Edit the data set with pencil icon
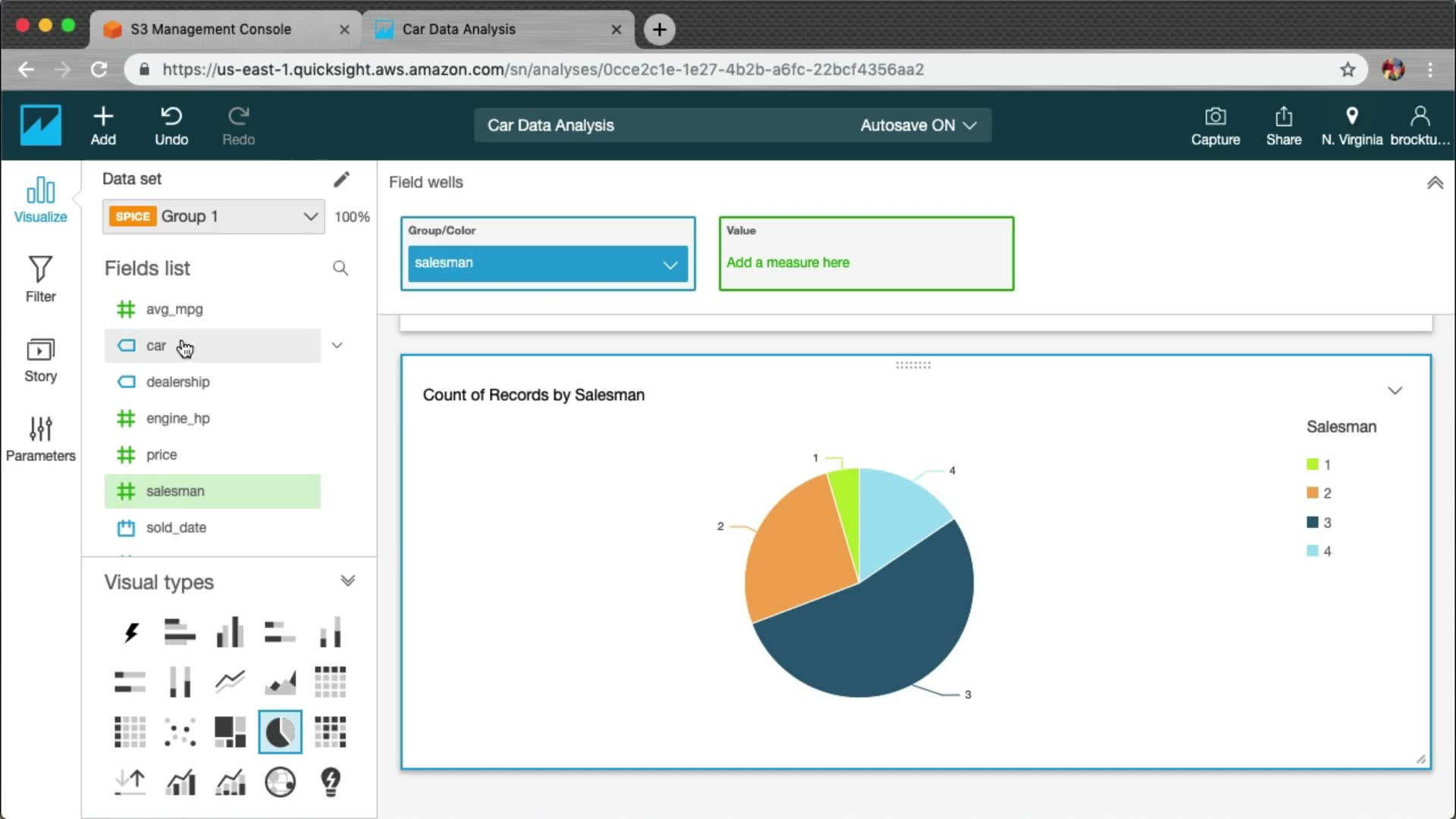 pyautogui.click(x=341, y=179)
